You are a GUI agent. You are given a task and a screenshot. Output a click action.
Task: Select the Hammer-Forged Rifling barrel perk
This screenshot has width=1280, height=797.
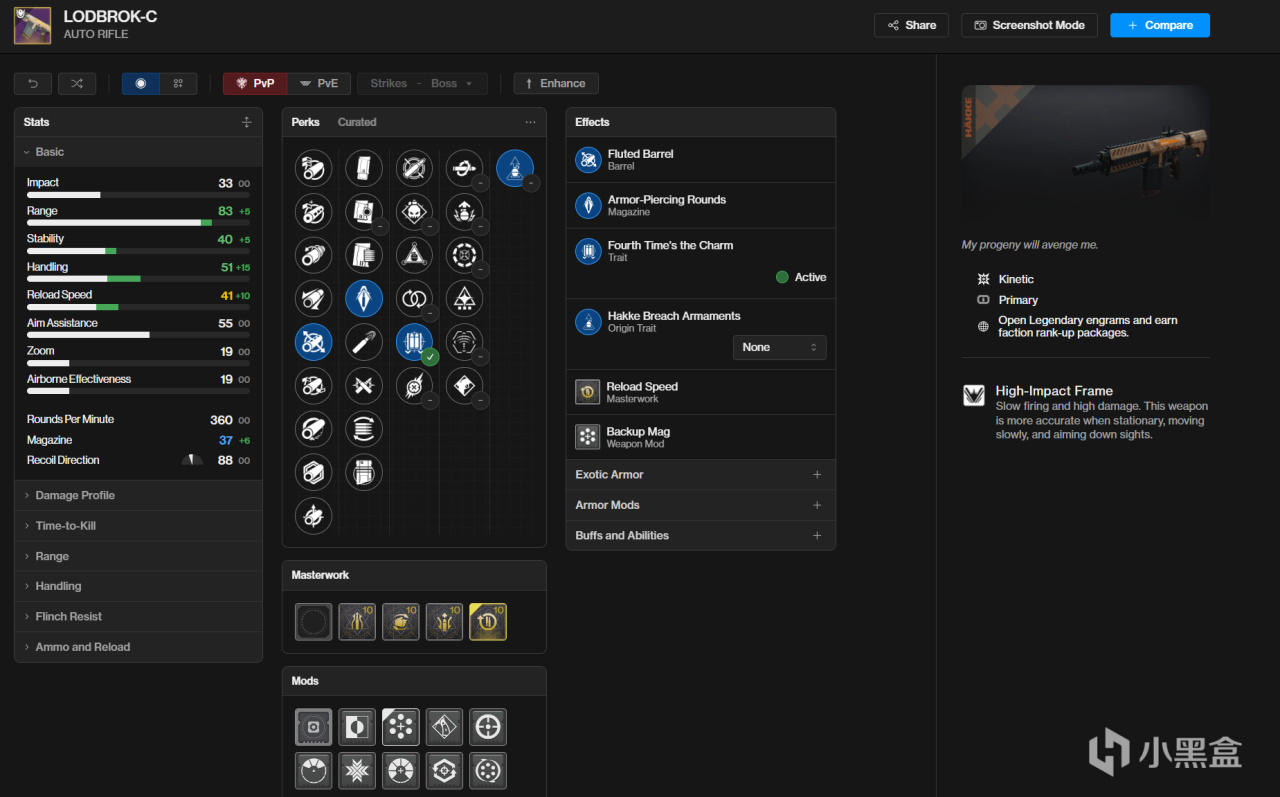[x=314, y=428]
